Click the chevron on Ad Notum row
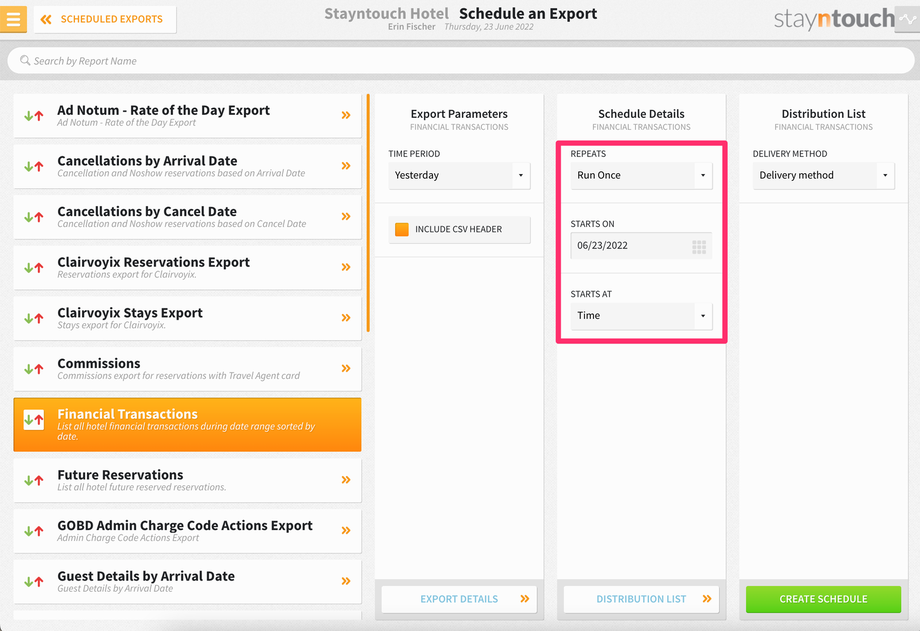 pos(346,115)
